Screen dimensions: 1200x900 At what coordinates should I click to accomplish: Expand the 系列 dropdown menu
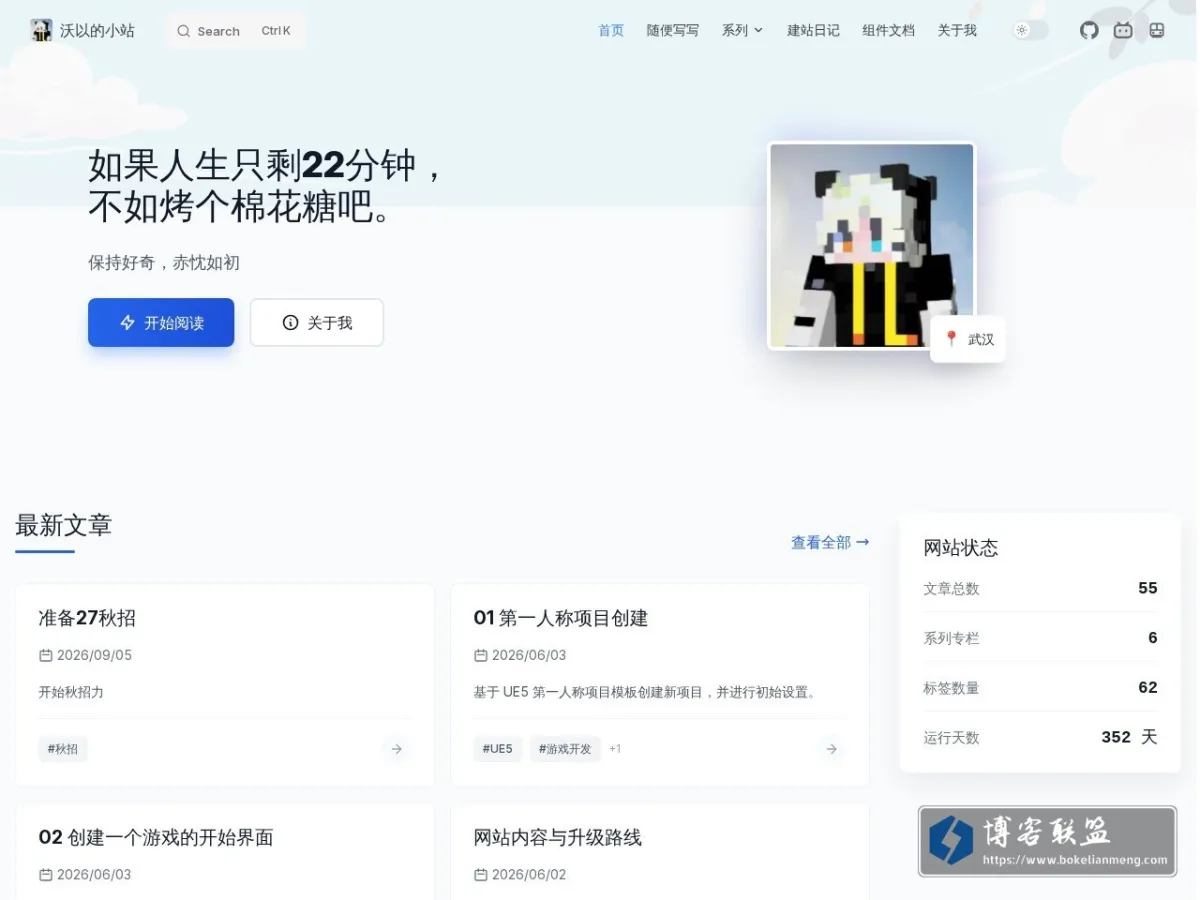742,30
